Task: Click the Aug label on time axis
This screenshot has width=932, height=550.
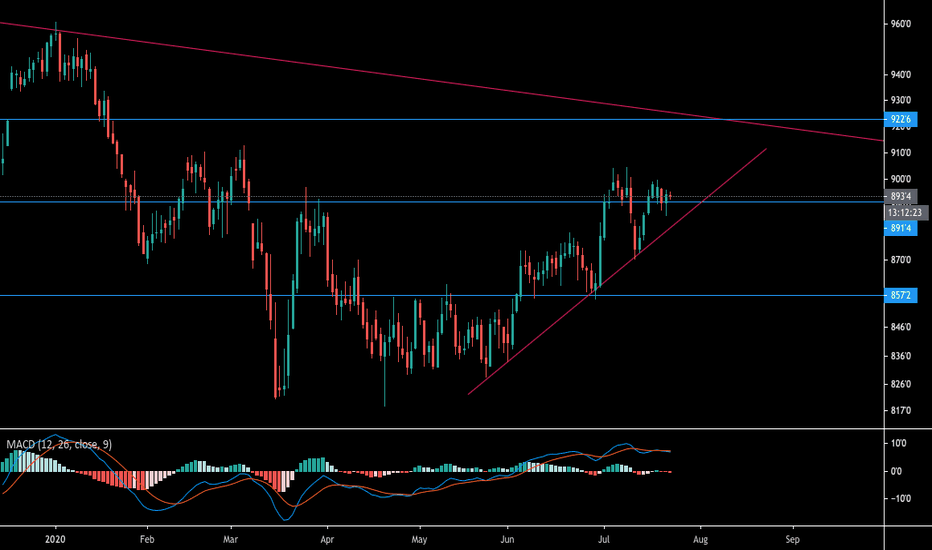Action: [x=700, y=539]
